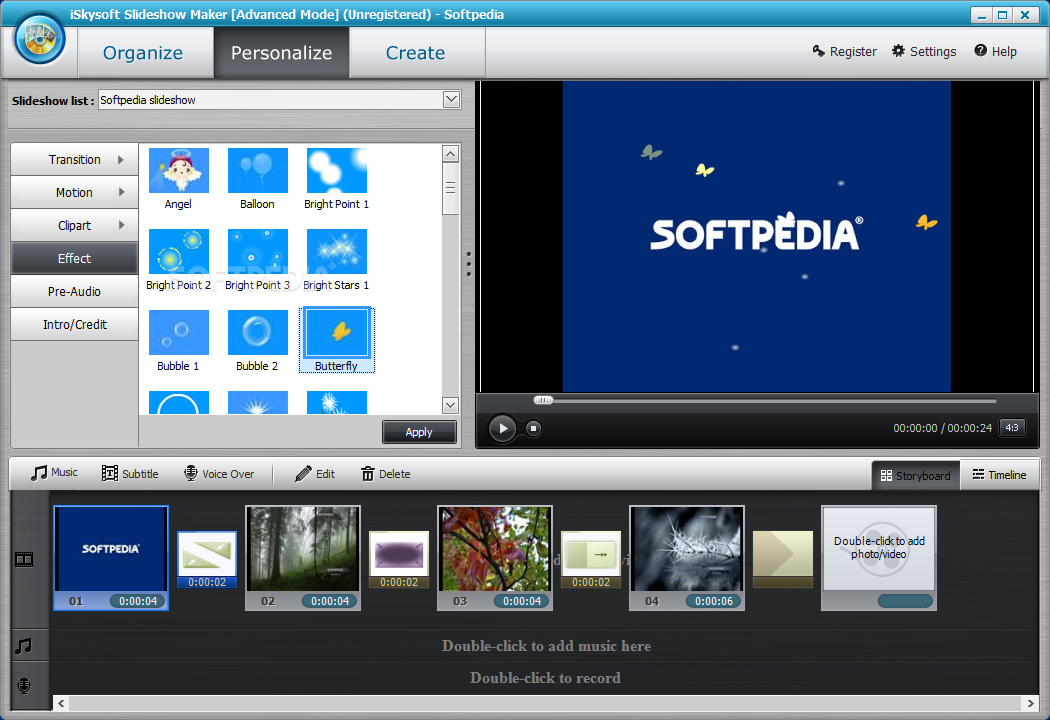This screenshot has height=720, width=1050.
Task: Start a Voice Over recording tool
Action: click(x=219, y=474)
